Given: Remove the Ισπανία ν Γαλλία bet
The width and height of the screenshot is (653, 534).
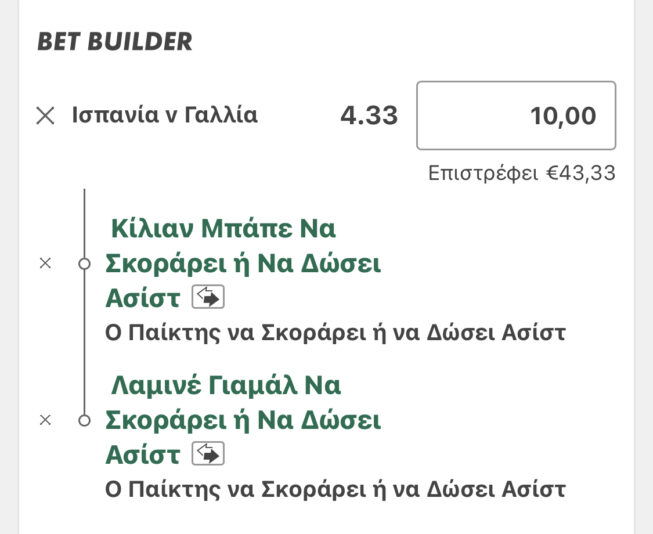Looking at the screenshot, I should pos(45,116).
